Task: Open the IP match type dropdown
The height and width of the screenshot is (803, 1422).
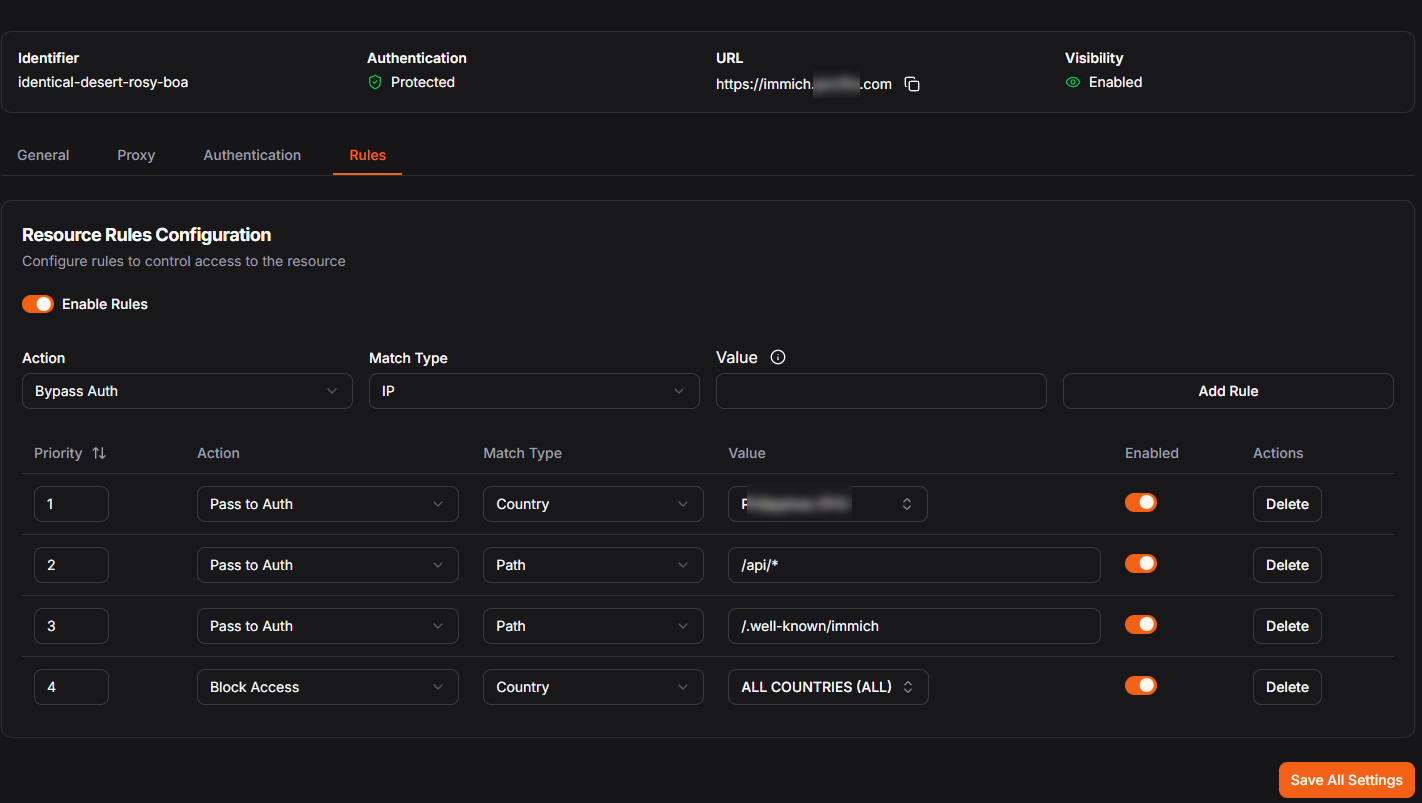Action: (534, 391)
